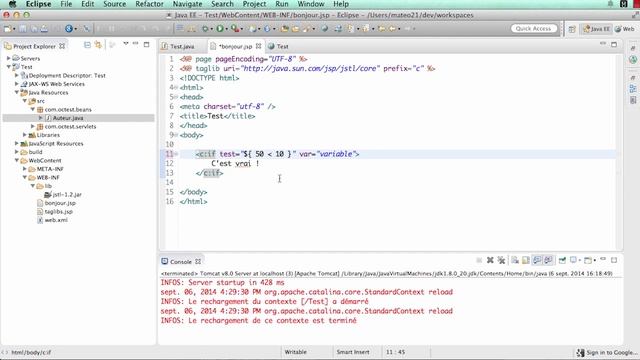Screen dimensions: 640x360
Task: Toggle Show Console on standard output change
Action: click(537, 260)
